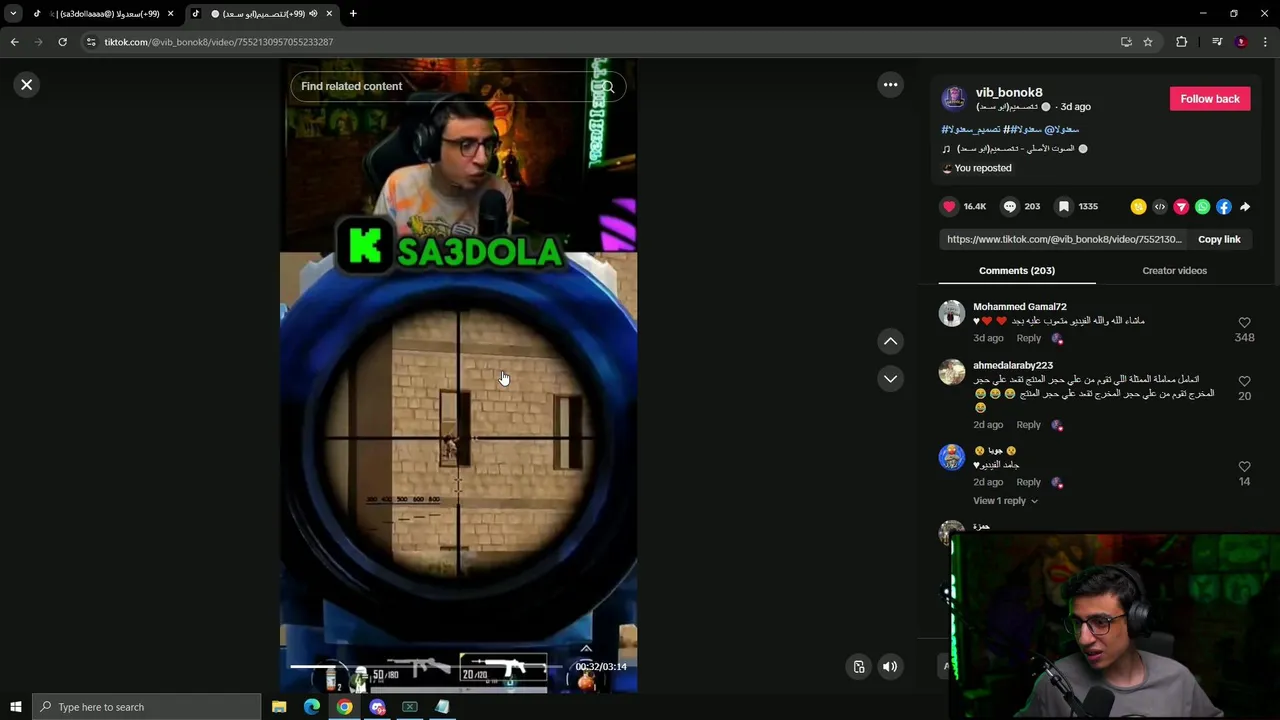Click the Copy link button
Viewport: 1280px width, 720px height.
tap(1219, 239)
